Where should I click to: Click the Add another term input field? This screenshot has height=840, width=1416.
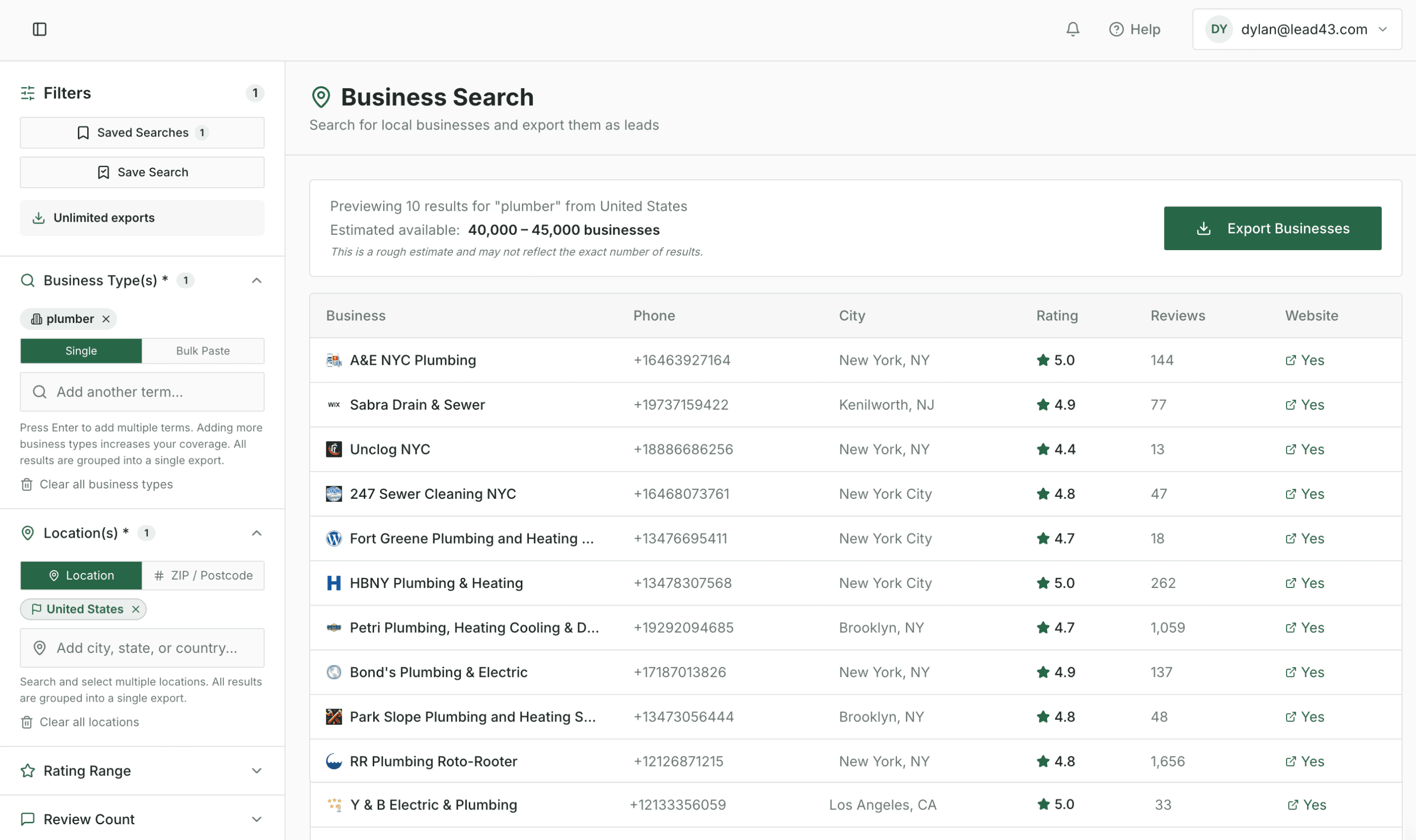(141, 391)
